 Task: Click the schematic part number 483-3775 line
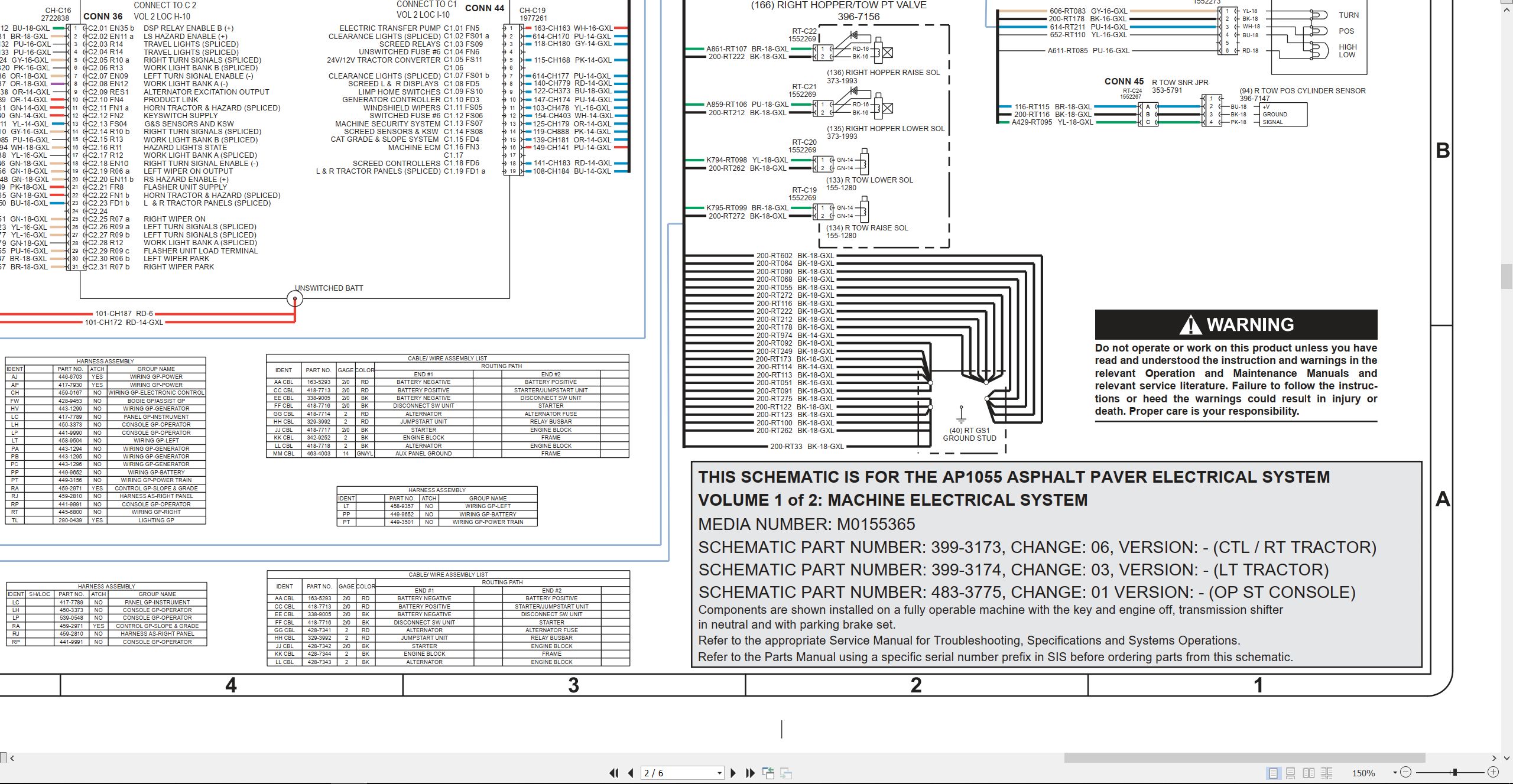pyautogui.click(x=1027, y=592)
